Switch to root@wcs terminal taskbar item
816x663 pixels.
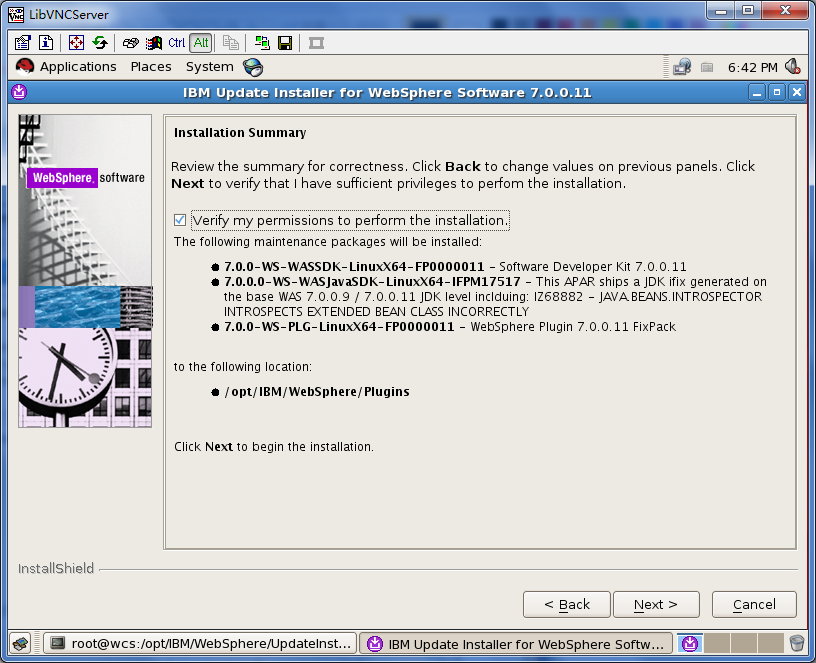tap(200, 644)
